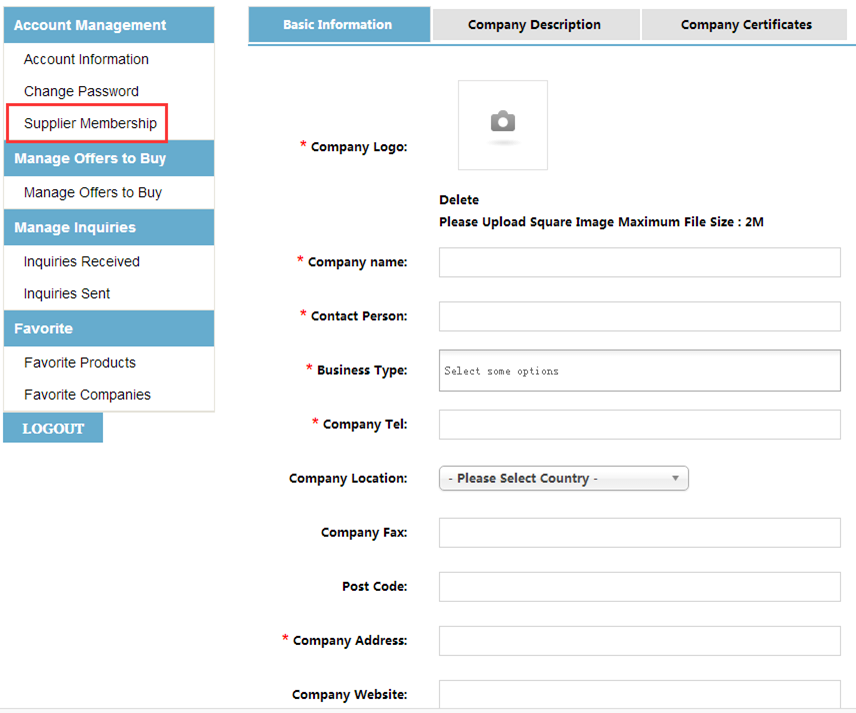The height and width of the screenshot is (713, 856).
Task: Focus the Company Website input field
Action: pos(639,694)
